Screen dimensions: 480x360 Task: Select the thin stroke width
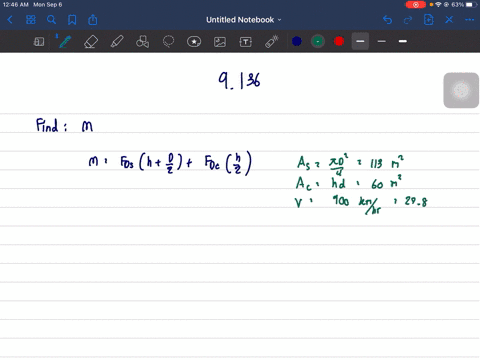[382, 41]
